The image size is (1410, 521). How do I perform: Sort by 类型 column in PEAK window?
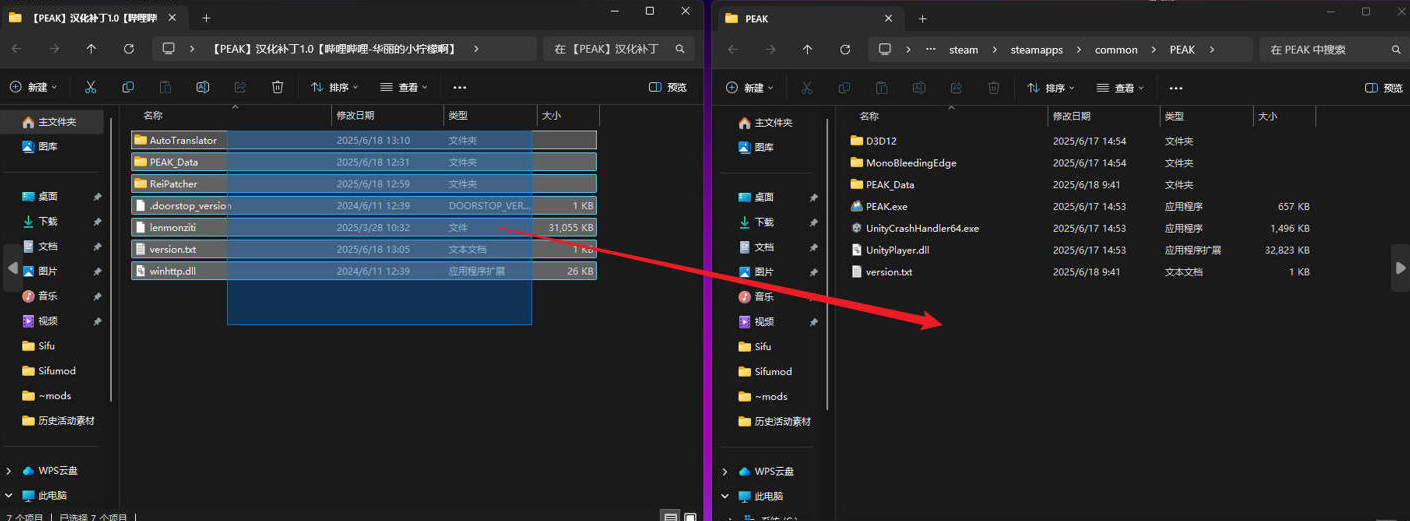tap(1174, 117)
